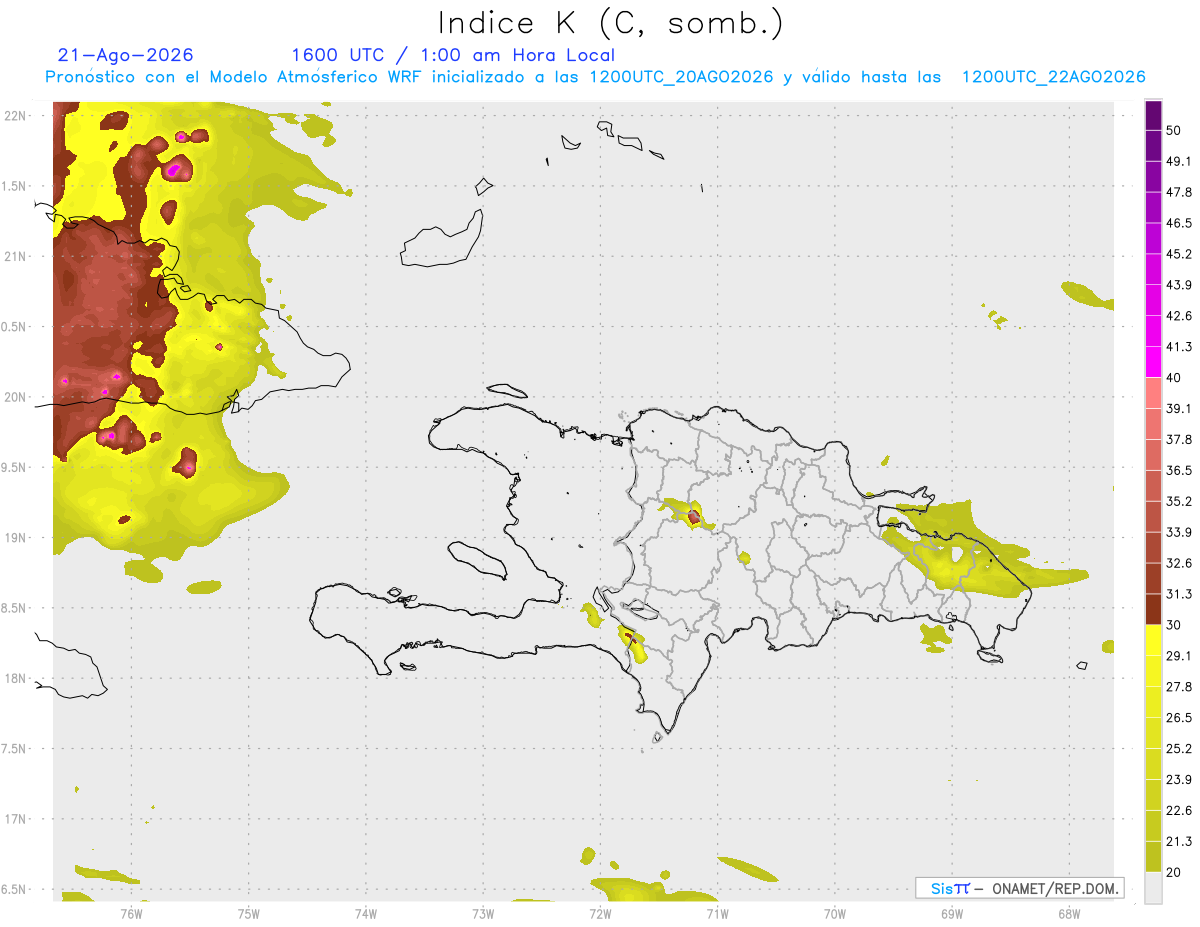
Task: Click colorbar value "46.5"
Action: [1179, 223]
